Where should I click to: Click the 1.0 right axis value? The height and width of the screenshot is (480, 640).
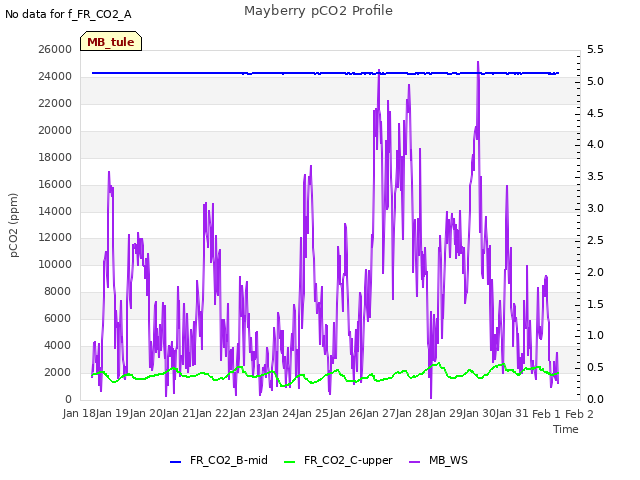595,336
